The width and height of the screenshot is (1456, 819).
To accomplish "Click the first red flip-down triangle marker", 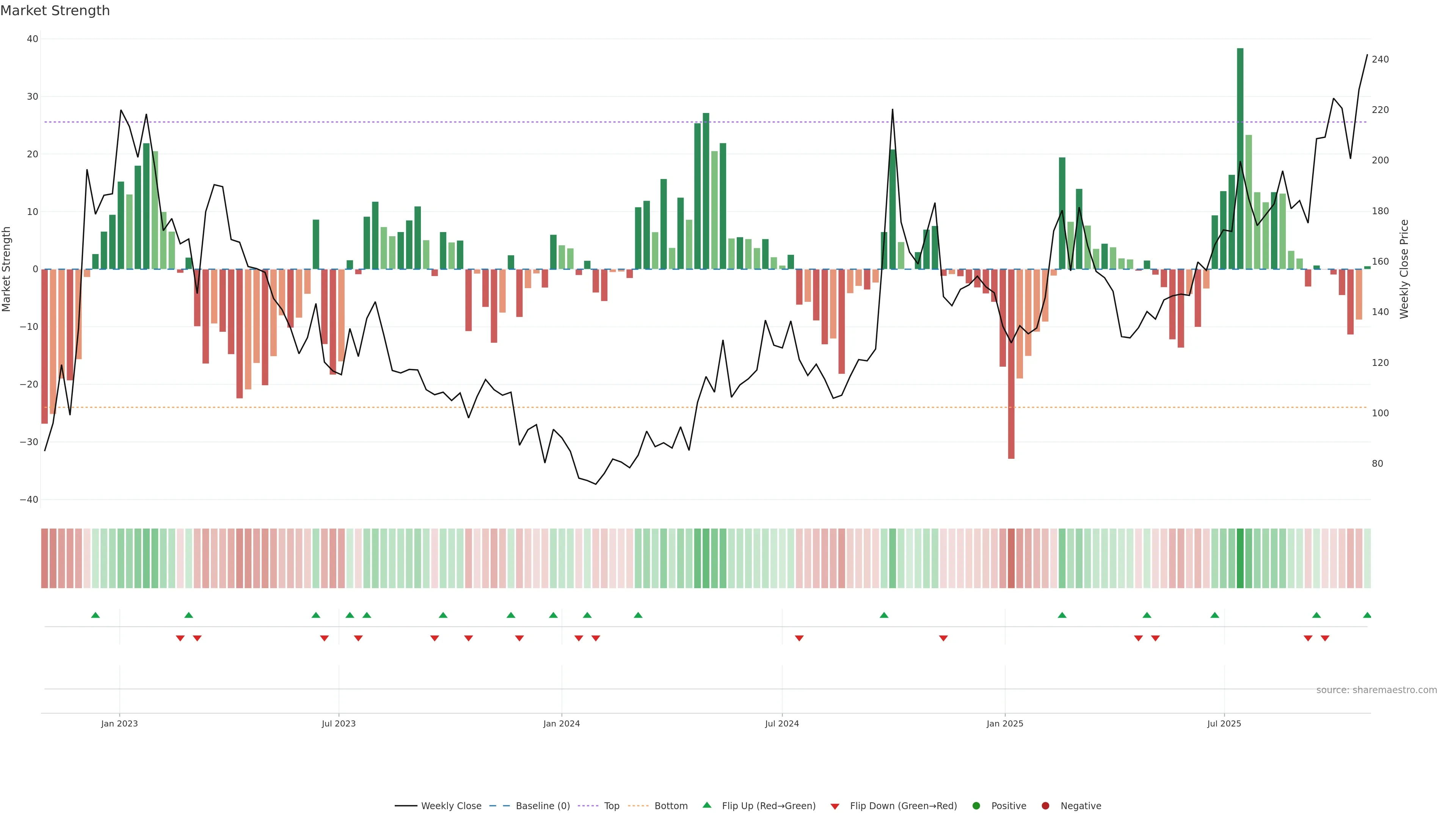I will [x=180, y=638].
